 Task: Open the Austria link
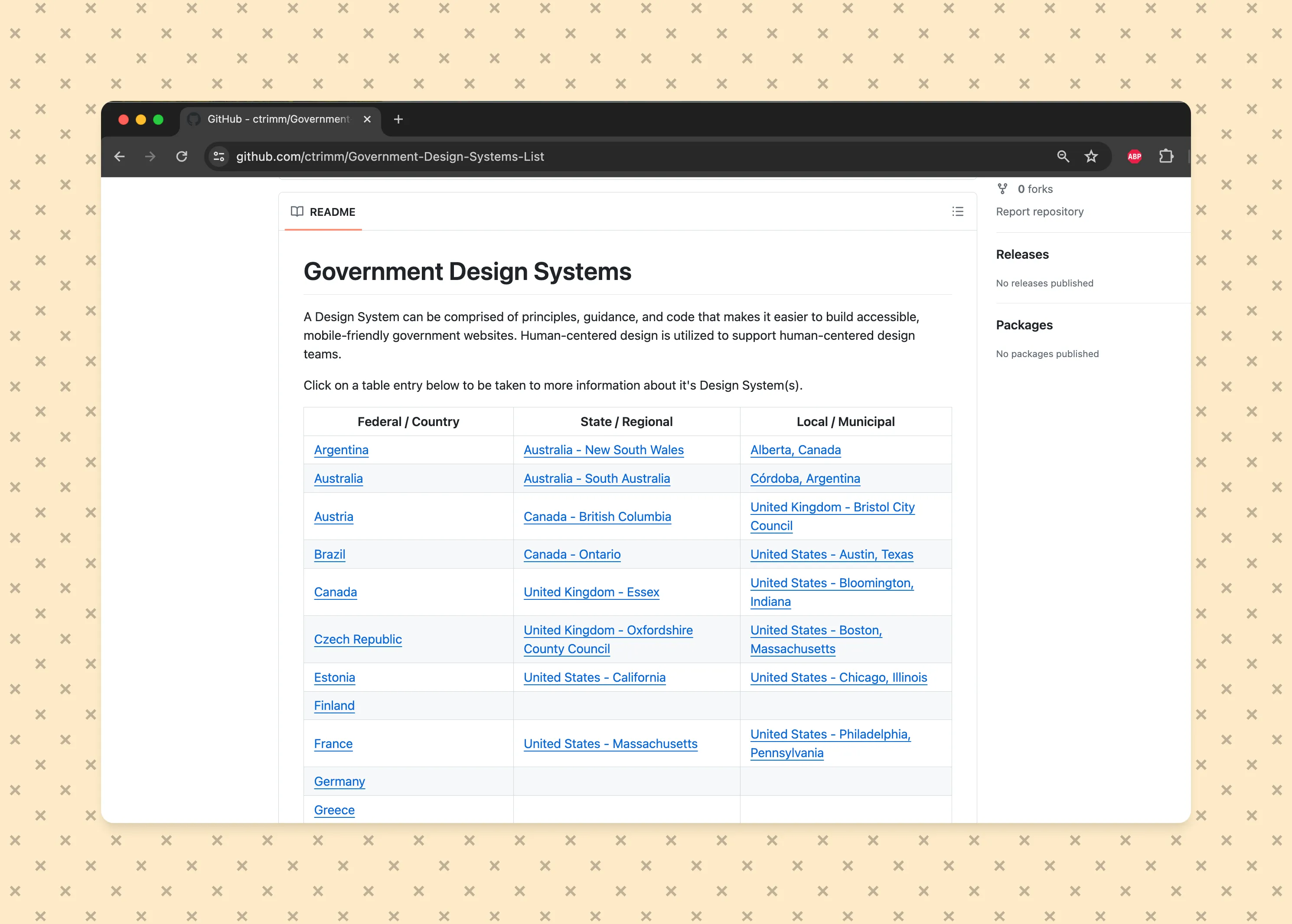(333, 517)
